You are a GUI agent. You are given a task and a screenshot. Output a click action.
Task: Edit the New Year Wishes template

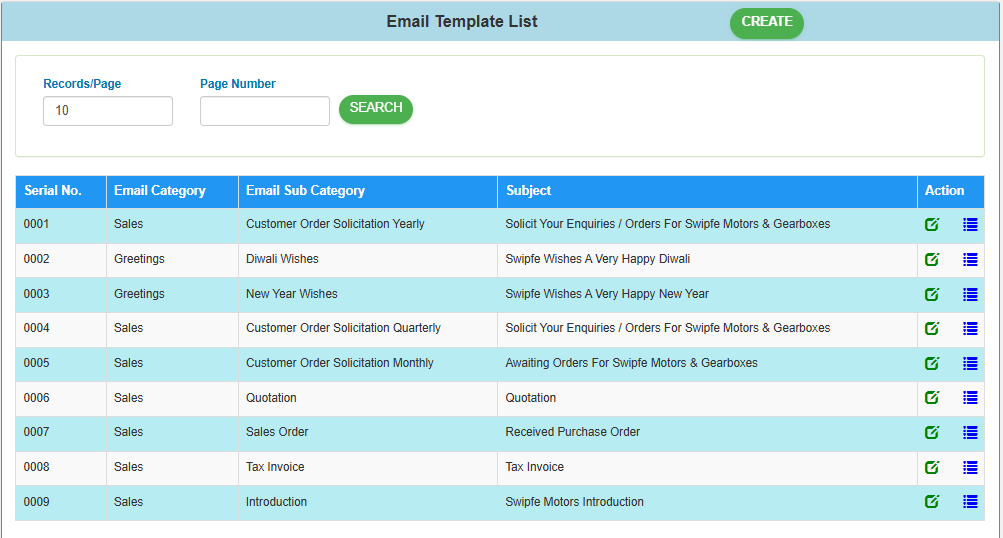[x=932, y=294]
